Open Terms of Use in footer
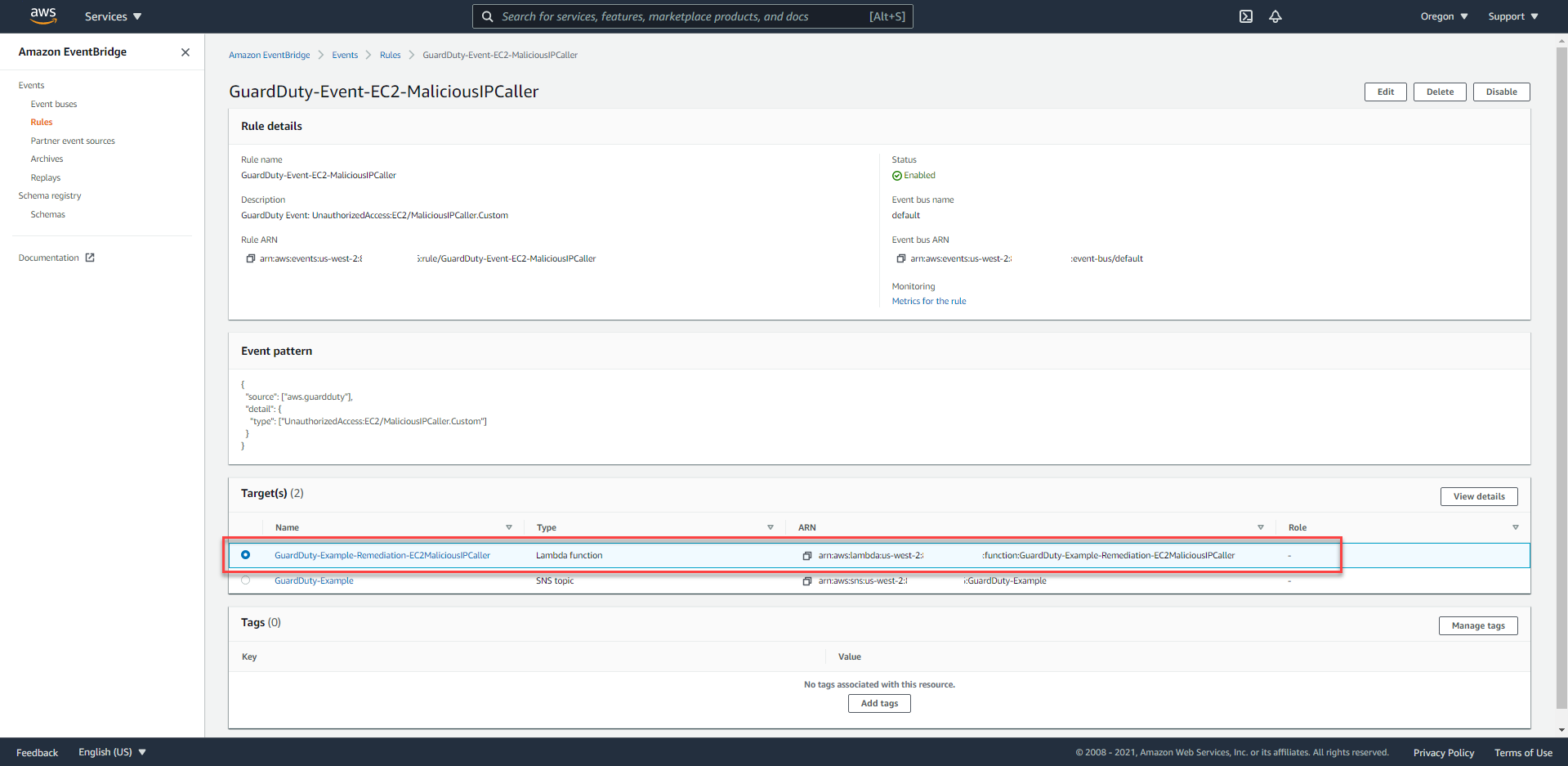This screenshot has height=766, width=1568. click(x=1523, y=753)
